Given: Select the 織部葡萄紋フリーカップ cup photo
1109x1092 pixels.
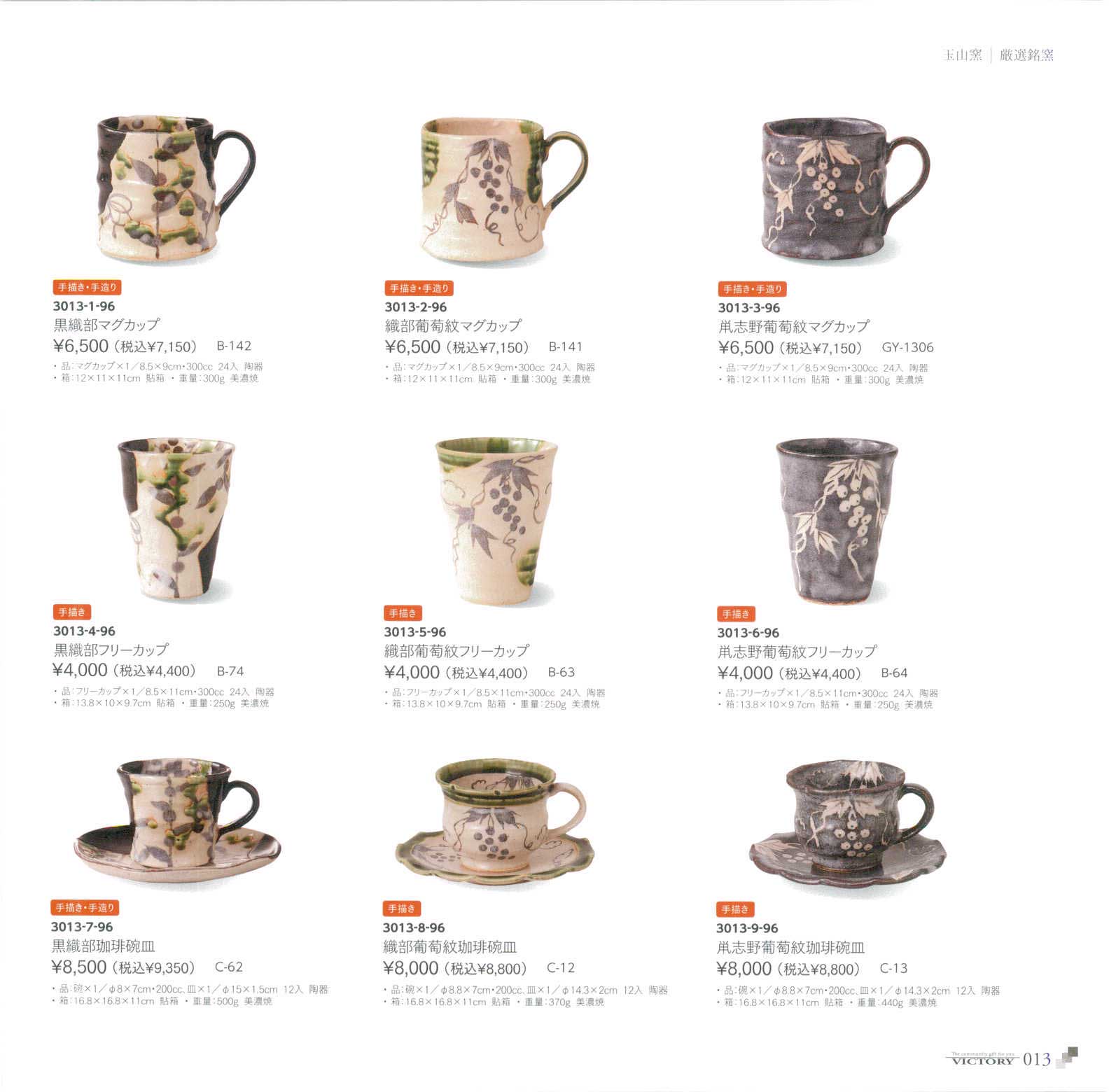Looking at the screenshot, I should pos(496,521).
